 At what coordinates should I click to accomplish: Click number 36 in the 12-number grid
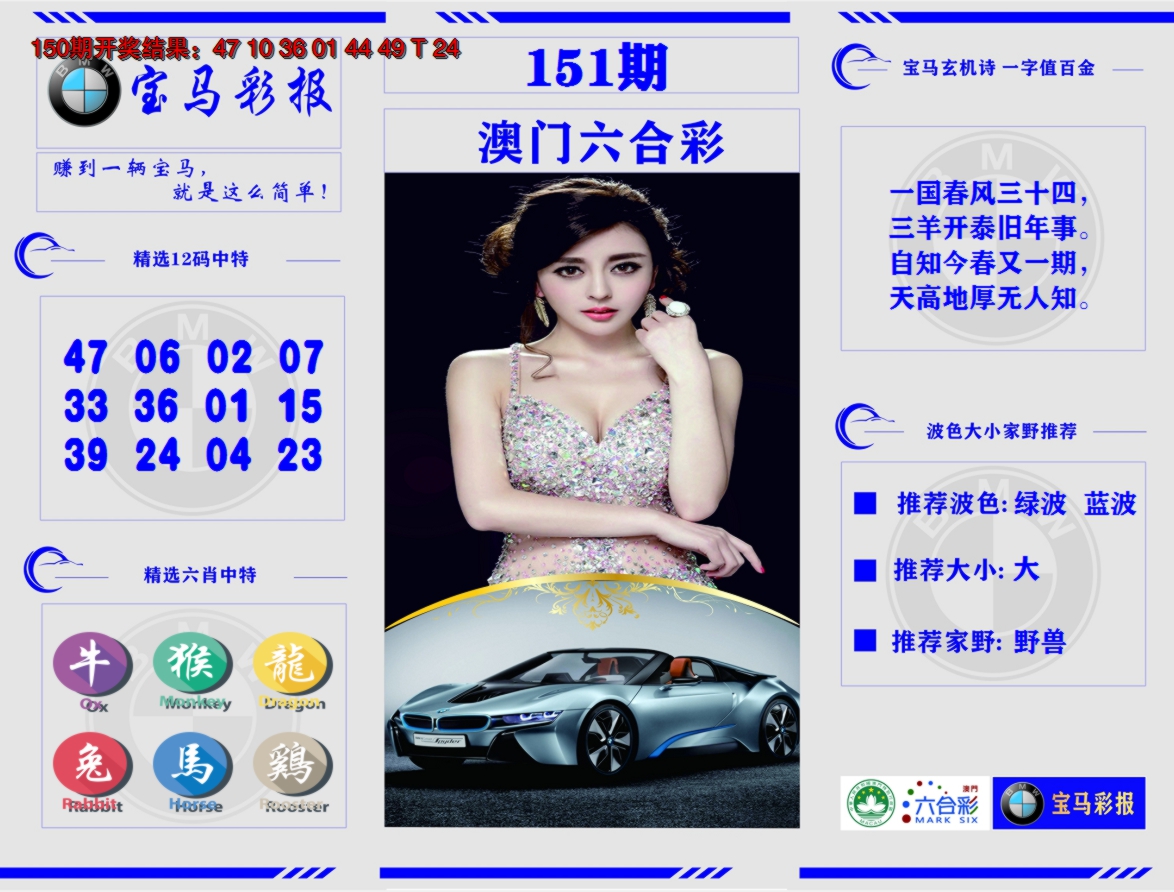click(156, 407)
